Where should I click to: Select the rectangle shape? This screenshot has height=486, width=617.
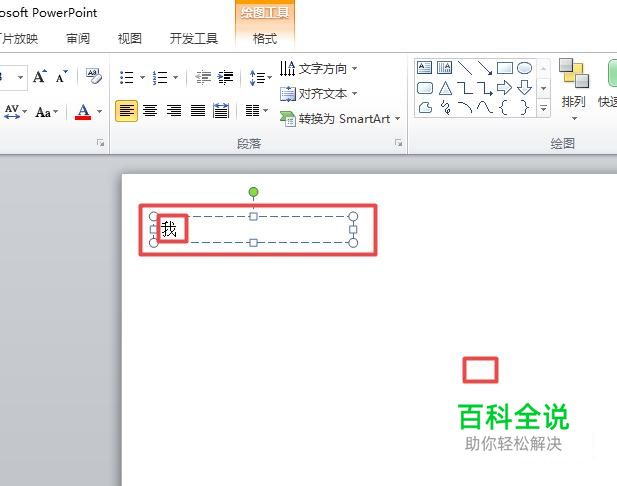coord(504,68)
